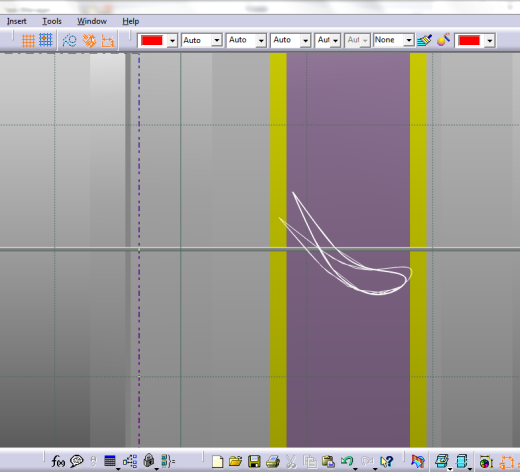Click the left red fill color swatch
Screen dimensions: 520x472
tap(152, 41)
